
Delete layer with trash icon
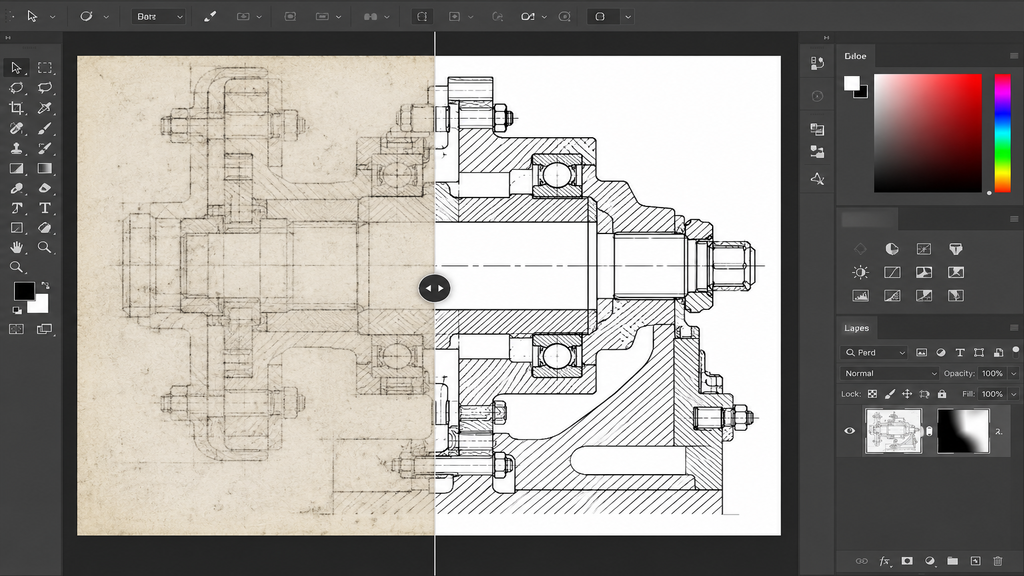pos(998,561)
